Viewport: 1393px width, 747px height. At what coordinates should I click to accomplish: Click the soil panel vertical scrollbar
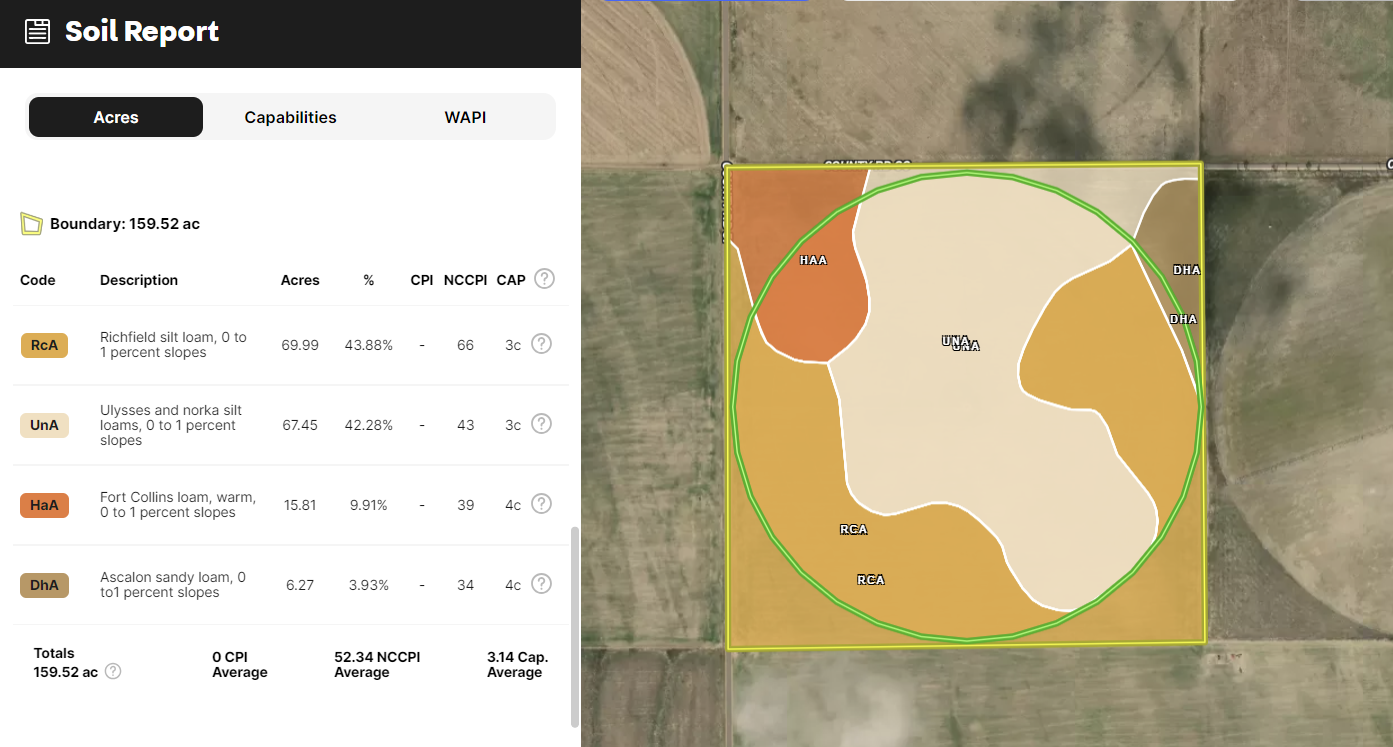[x=574, y=625]
